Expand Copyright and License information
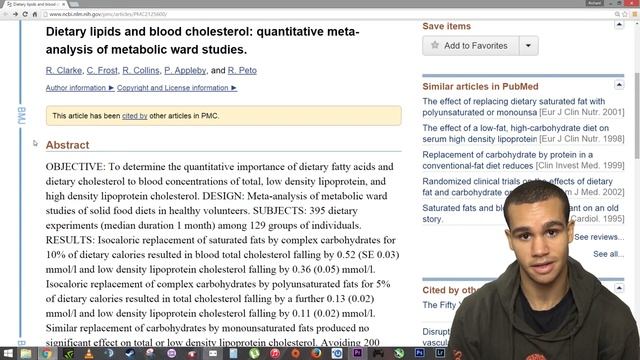 pyautogui.click(x=177, y=88)
